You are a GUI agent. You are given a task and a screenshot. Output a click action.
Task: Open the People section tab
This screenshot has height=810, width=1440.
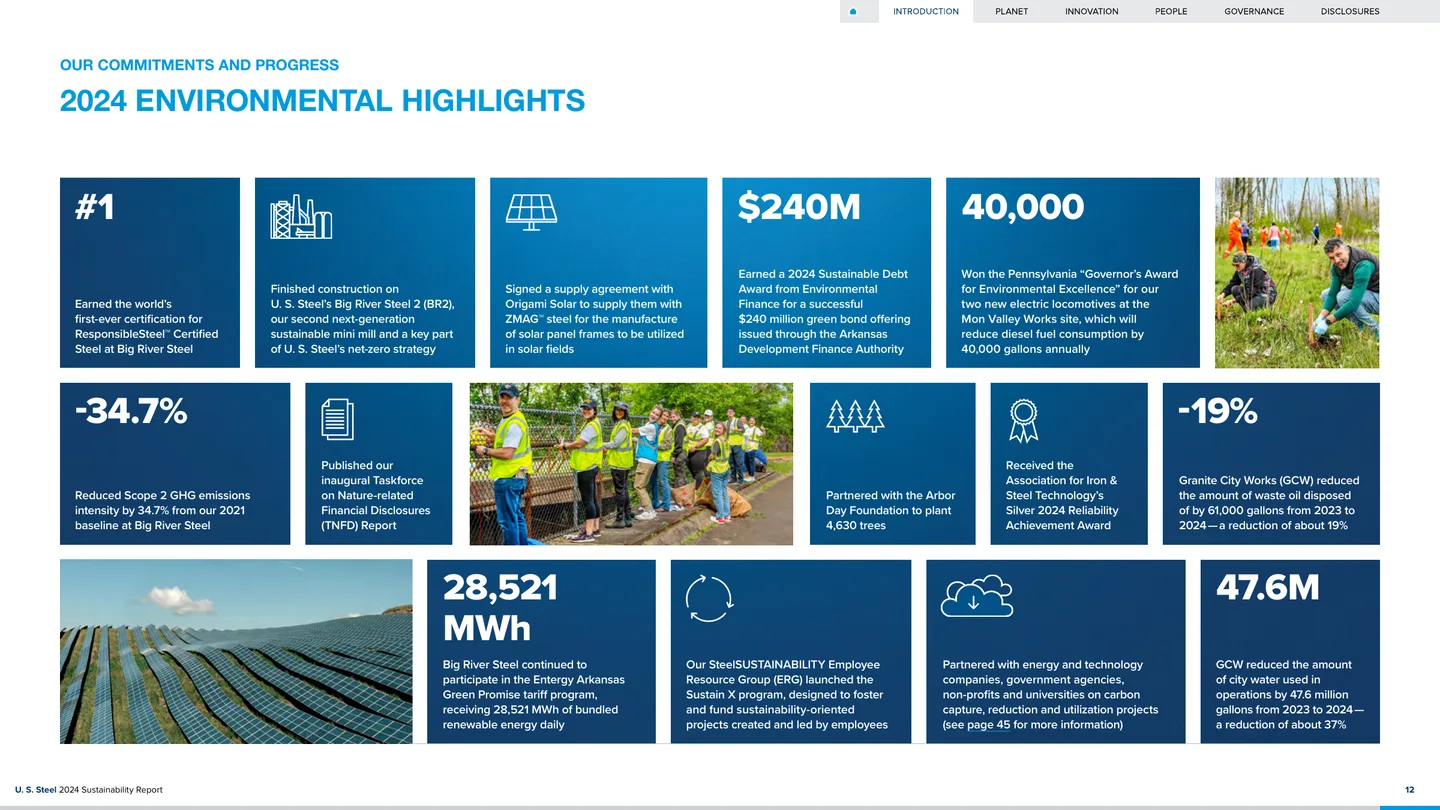1171,12
